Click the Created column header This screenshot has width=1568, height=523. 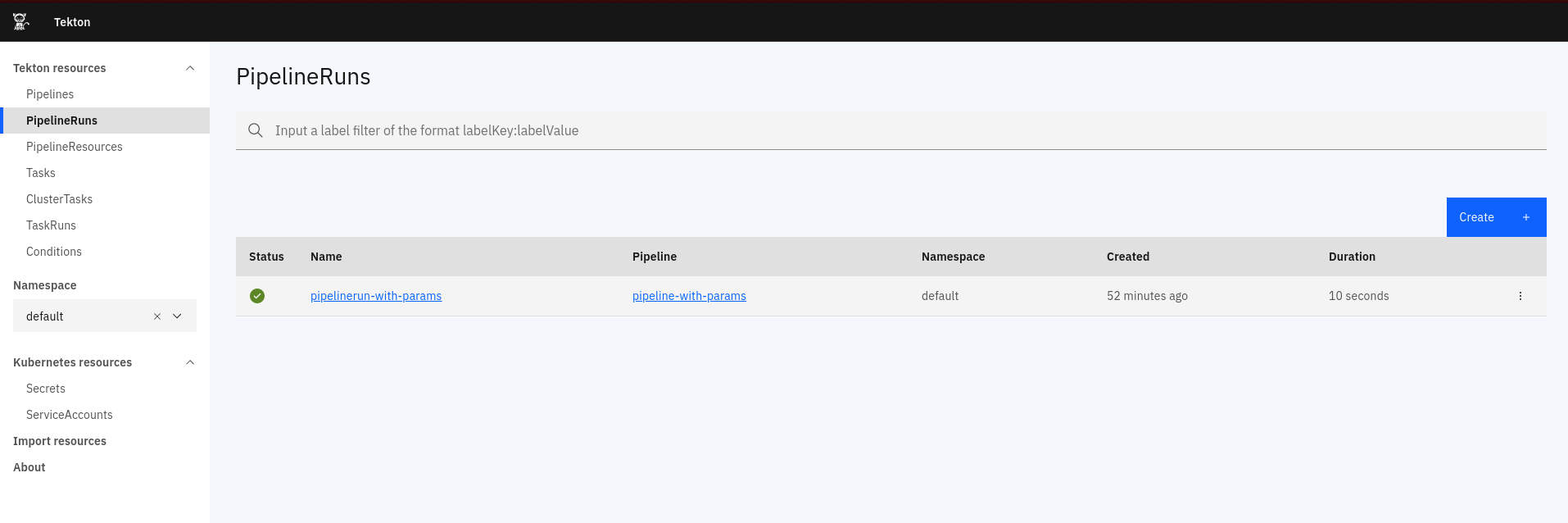[x=1128, y=257]
